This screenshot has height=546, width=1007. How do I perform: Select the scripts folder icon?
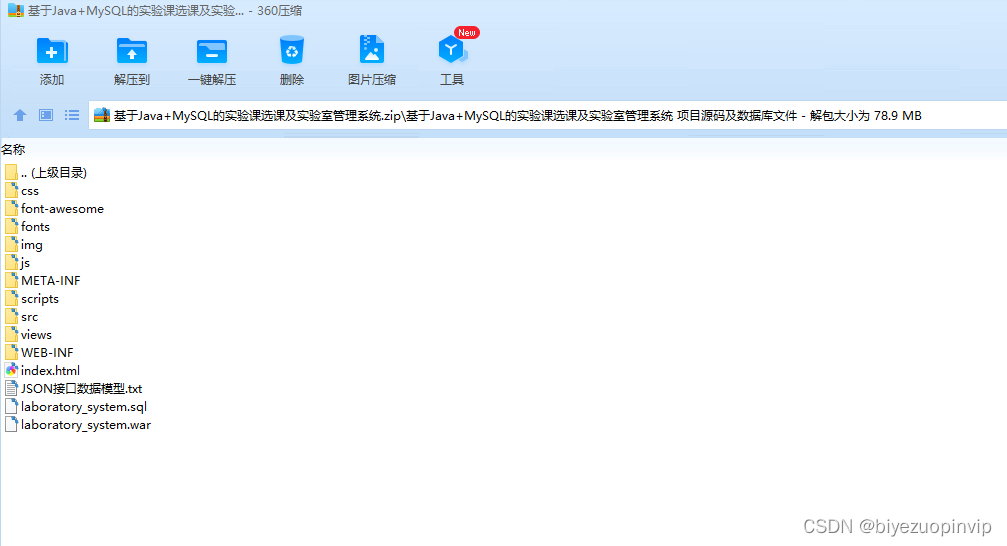(x=11, y=298)
